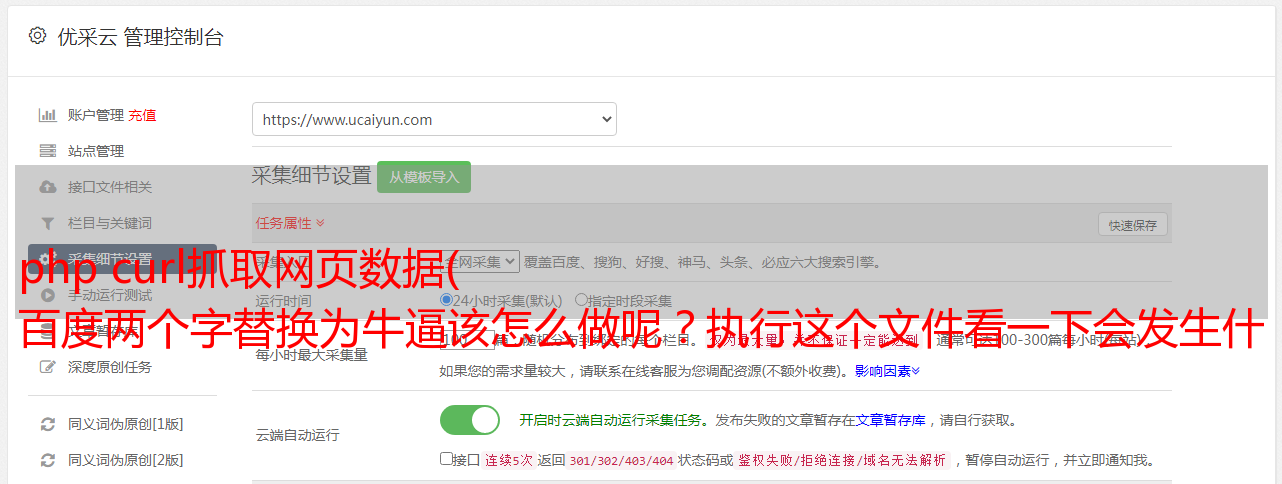Click the 301/302/403/404 status code text
1282x484 pixels.
[x=621, y=460]
